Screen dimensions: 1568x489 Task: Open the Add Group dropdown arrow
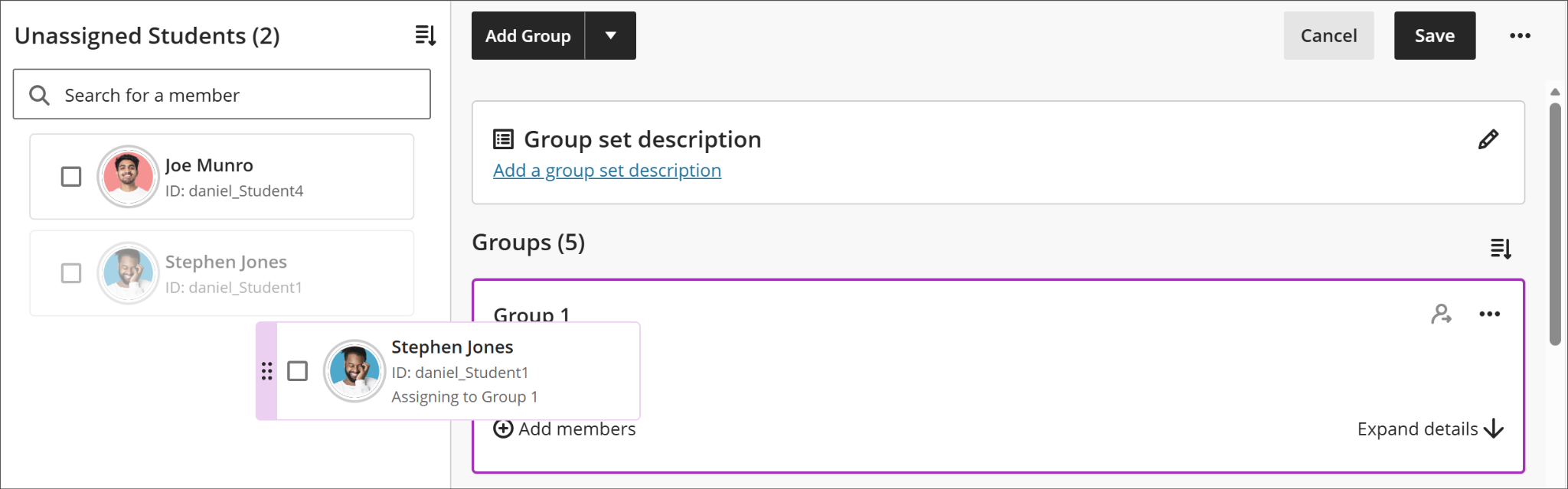(610, 35)
